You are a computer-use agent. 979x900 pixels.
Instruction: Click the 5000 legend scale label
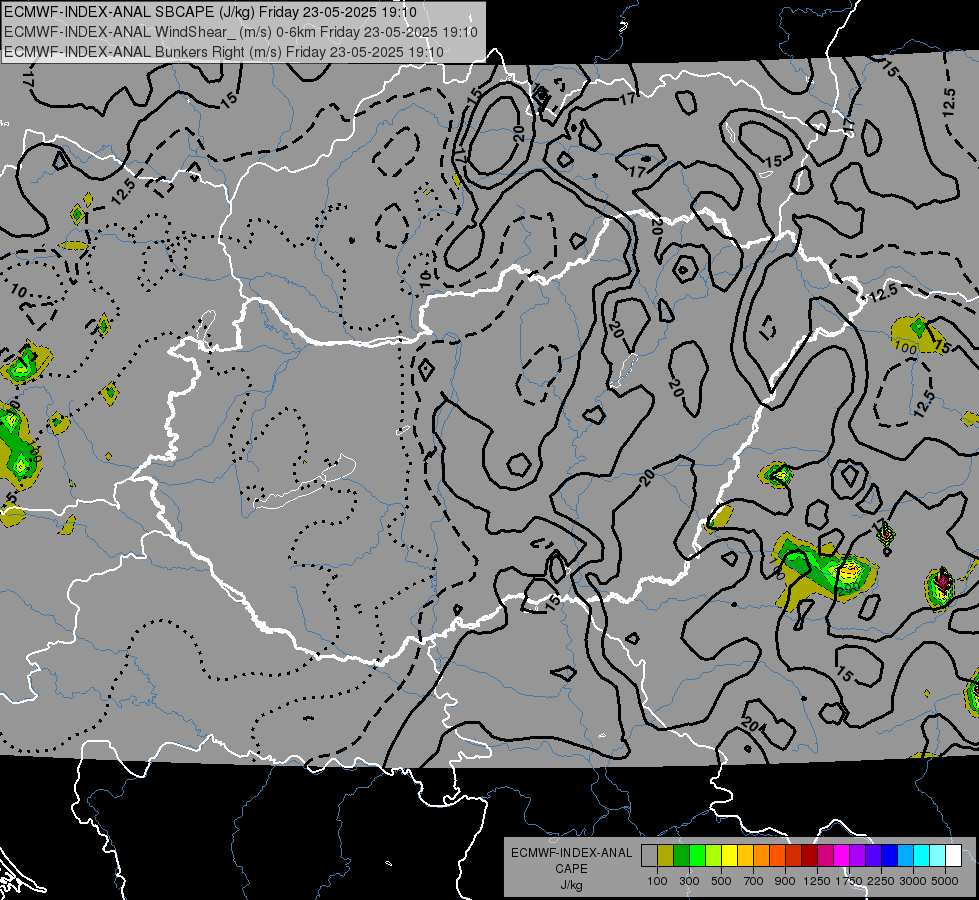tap(945, 881)
